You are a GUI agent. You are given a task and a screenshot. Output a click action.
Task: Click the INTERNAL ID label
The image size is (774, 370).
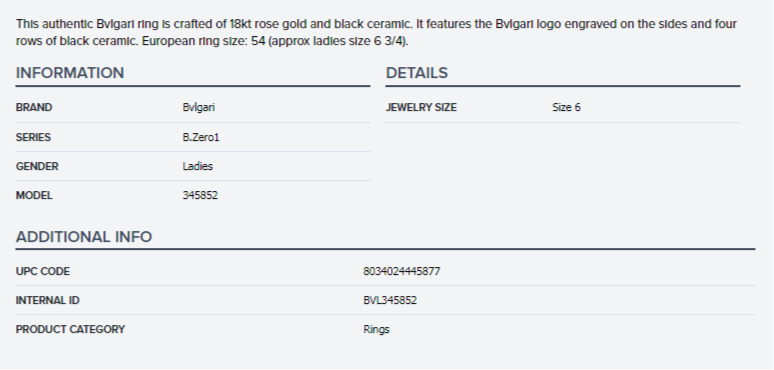(x=47, y=300)
